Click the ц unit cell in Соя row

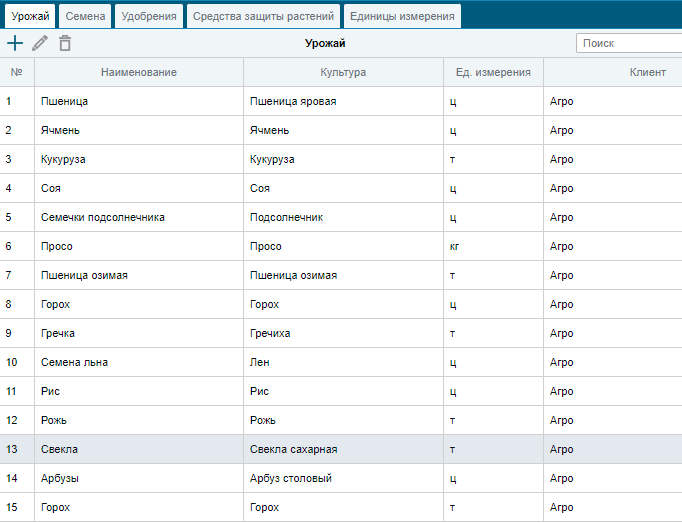click(493, 188)
